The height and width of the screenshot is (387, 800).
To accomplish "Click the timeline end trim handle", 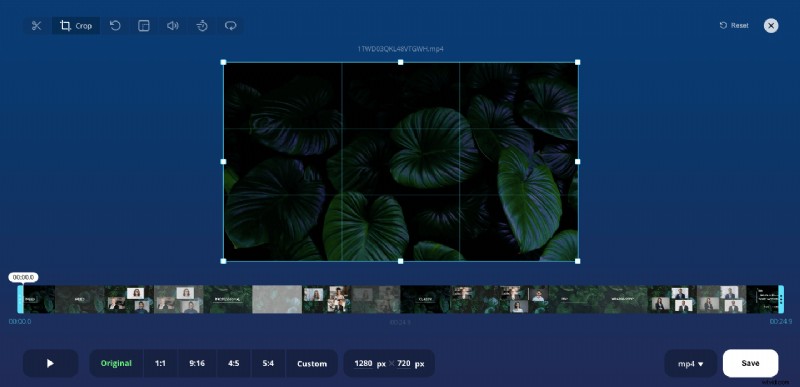I will point(781,299).
